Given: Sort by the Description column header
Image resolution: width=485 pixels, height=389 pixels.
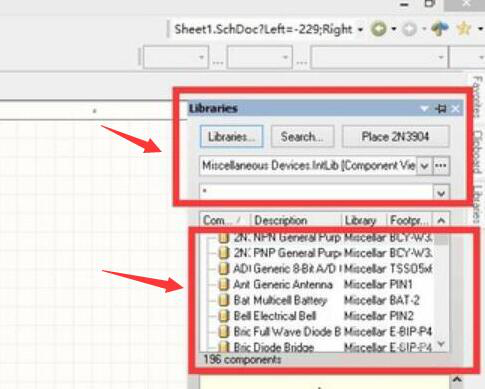Looking at the screenshot, I should [296, 221].
